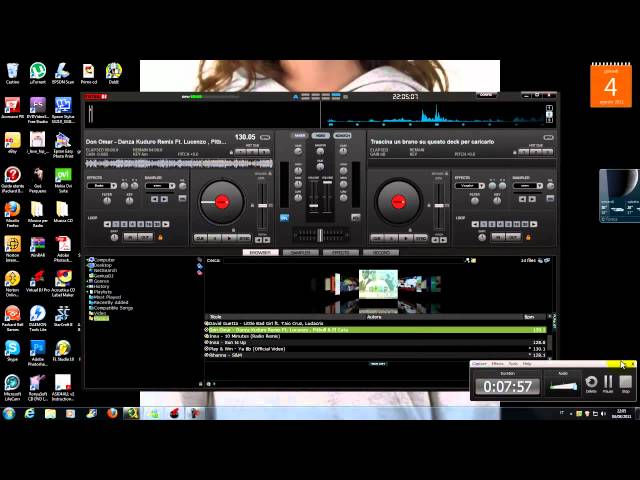Click left deck pitch bend down arrow
Viewport: 640px width, 480px height.
point(258,240)
